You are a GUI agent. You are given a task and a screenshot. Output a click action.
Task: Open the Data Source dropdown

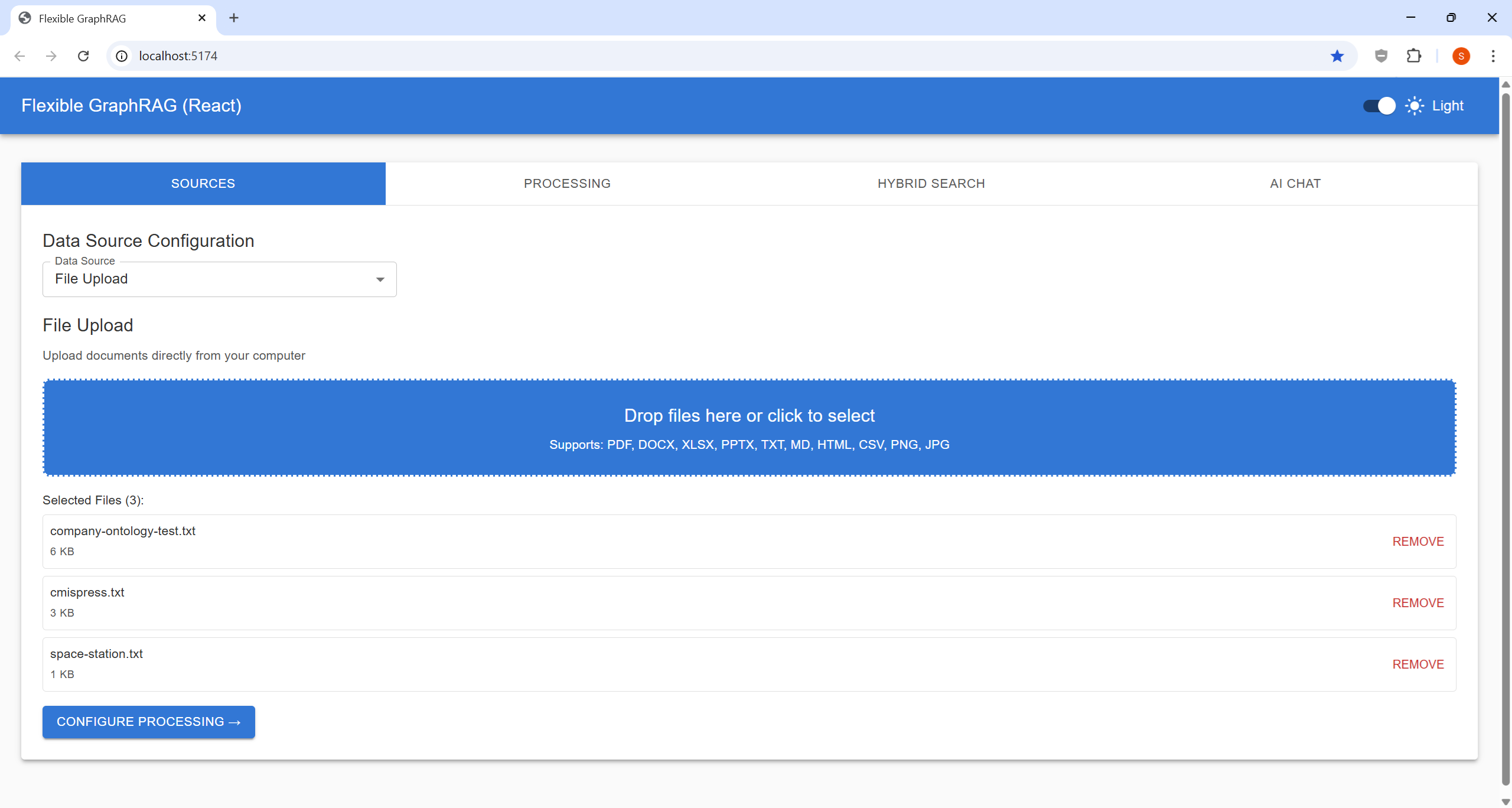(x=219, y=279)
